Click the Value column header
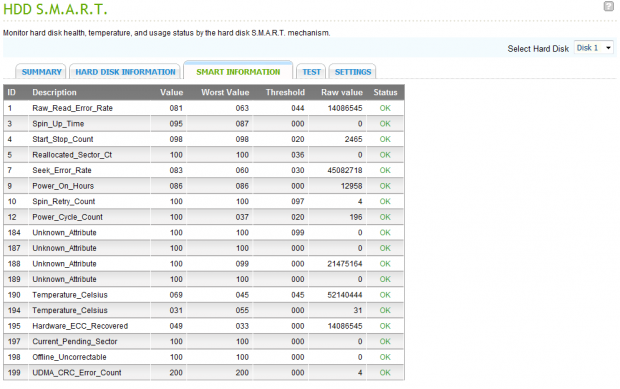The image size is (620, 389). click(x=171, y=93)
